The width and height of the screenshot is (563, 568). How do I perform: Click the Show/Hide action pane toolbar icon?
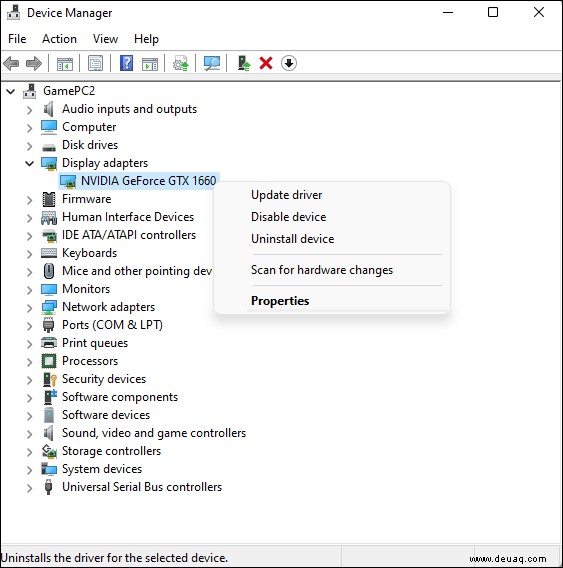150,64
